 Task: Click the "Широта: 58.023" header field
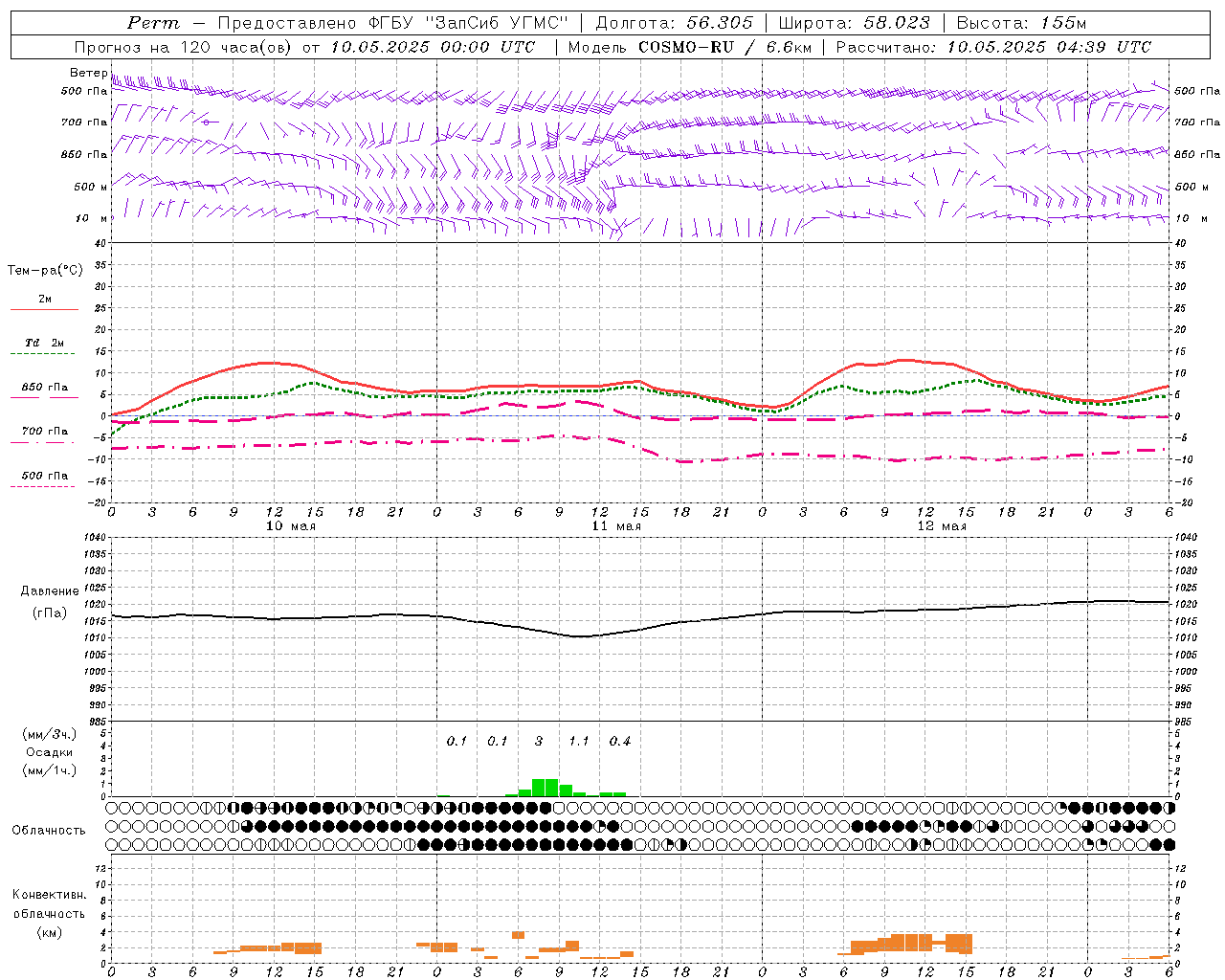click(854, 23)
